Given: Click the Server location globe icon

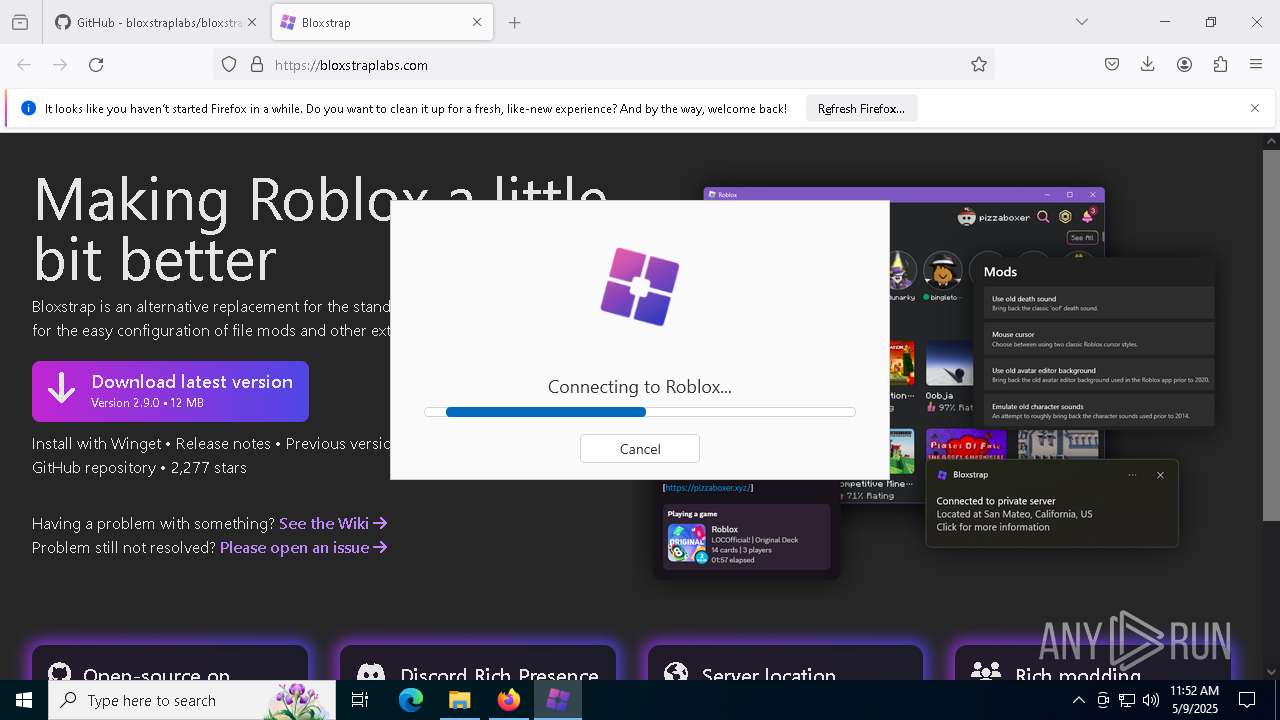Looking at the screenshot, I should [677, 673].
